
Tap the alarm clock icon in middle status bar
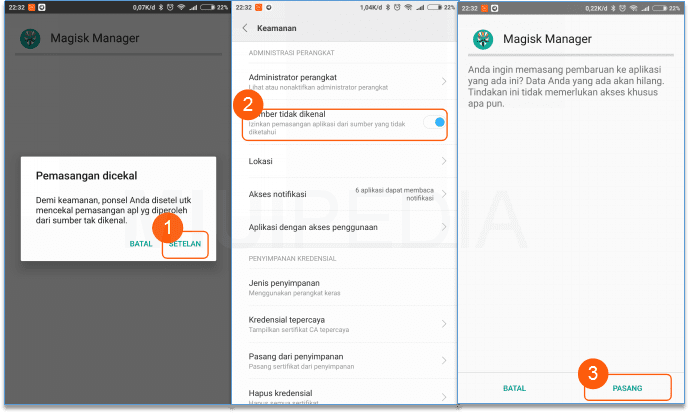coord(397,7)
